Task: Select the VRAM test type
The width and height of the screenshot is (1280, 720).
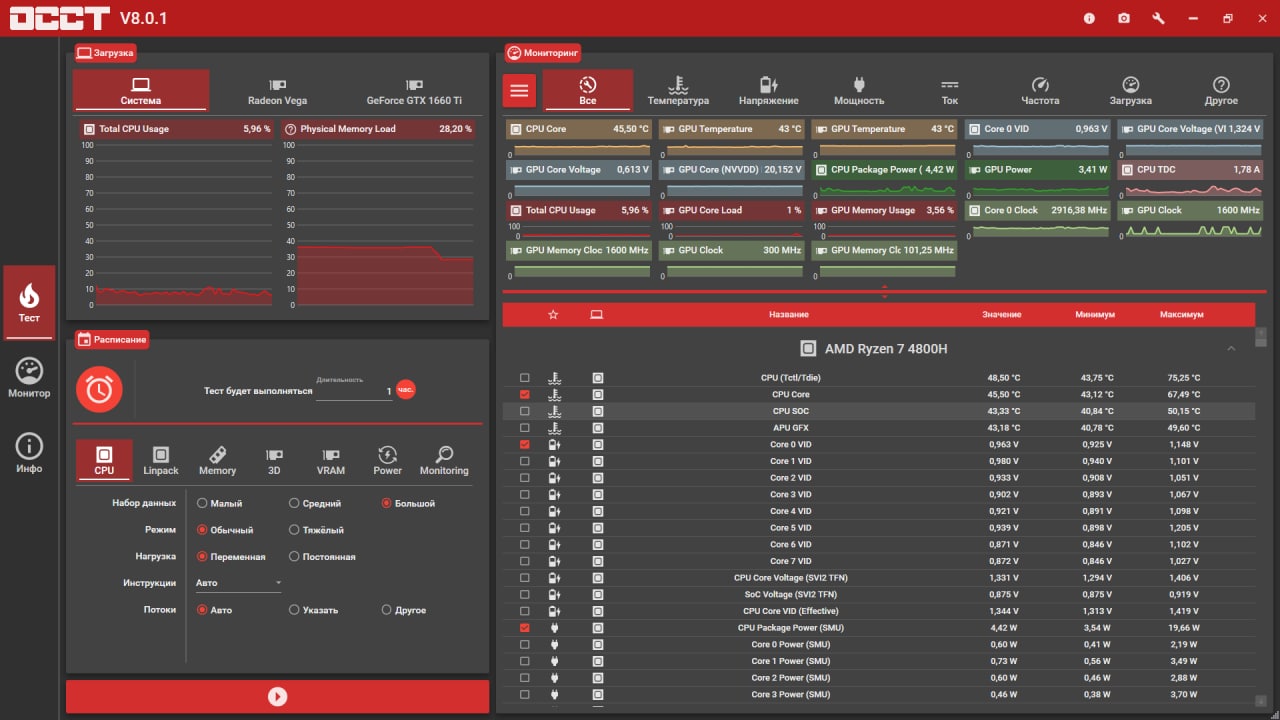Action: 330,461
